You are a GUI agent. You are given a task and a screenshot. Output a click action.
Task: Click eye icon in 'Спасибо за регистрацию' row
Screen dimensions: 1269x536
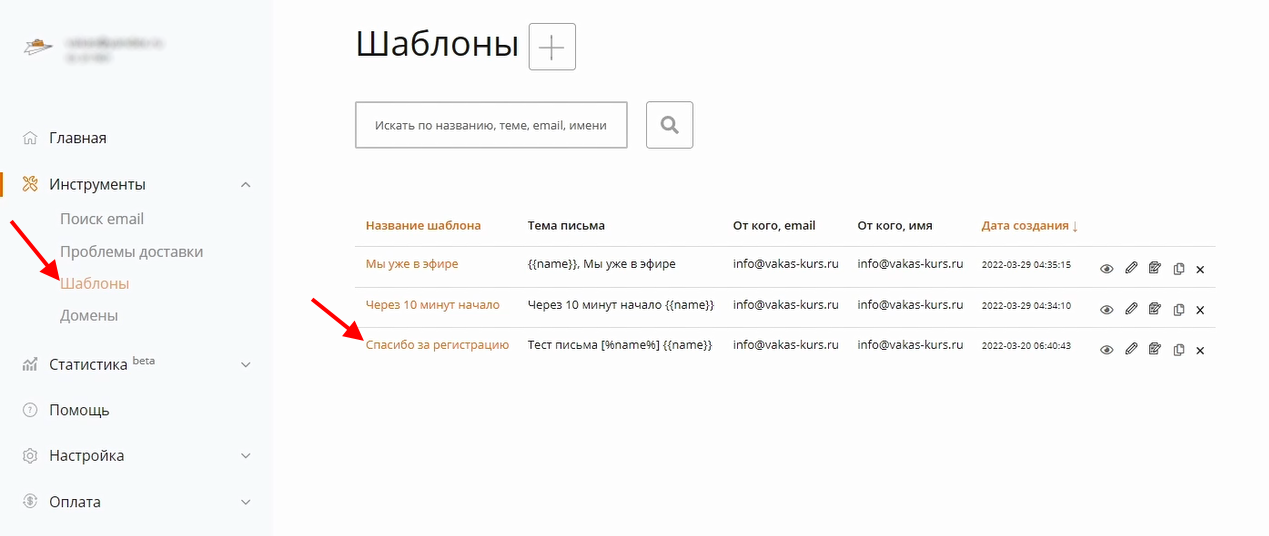point(1107,350)
